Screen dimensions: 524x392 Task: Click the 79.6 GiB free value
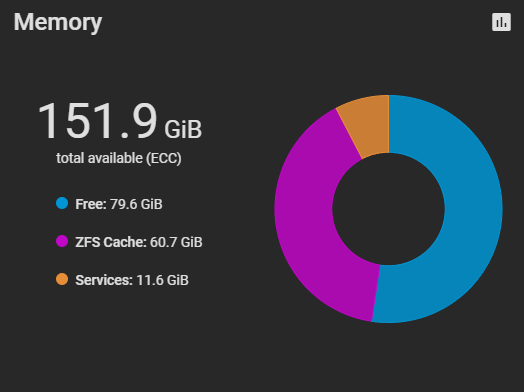tap(136, 204)
